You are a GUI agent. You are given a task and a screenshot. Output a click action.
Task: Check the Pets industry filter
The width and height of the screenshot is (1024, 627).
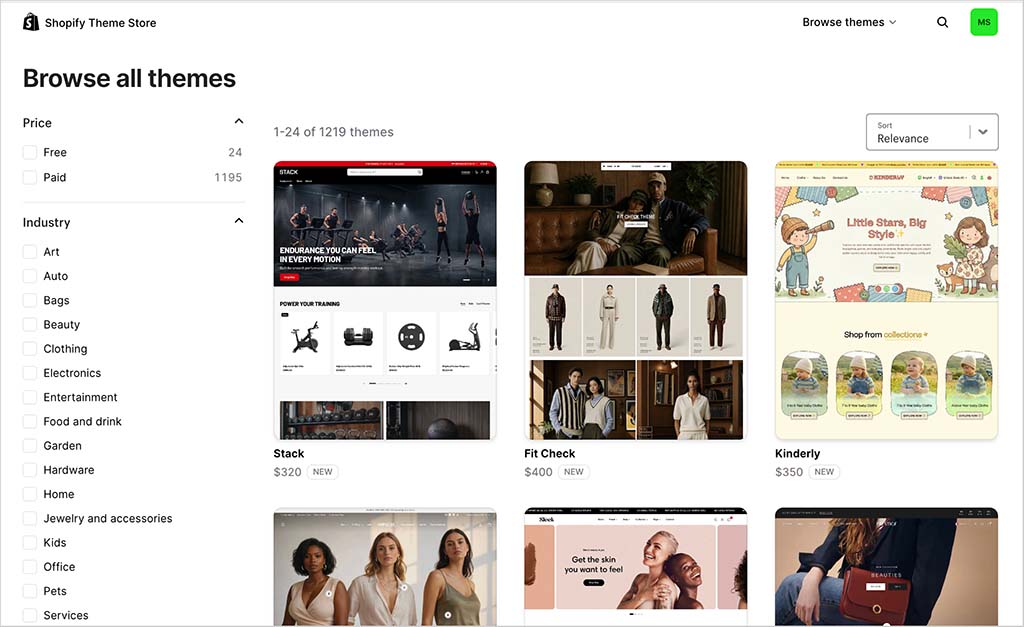(x=30, y=590)
